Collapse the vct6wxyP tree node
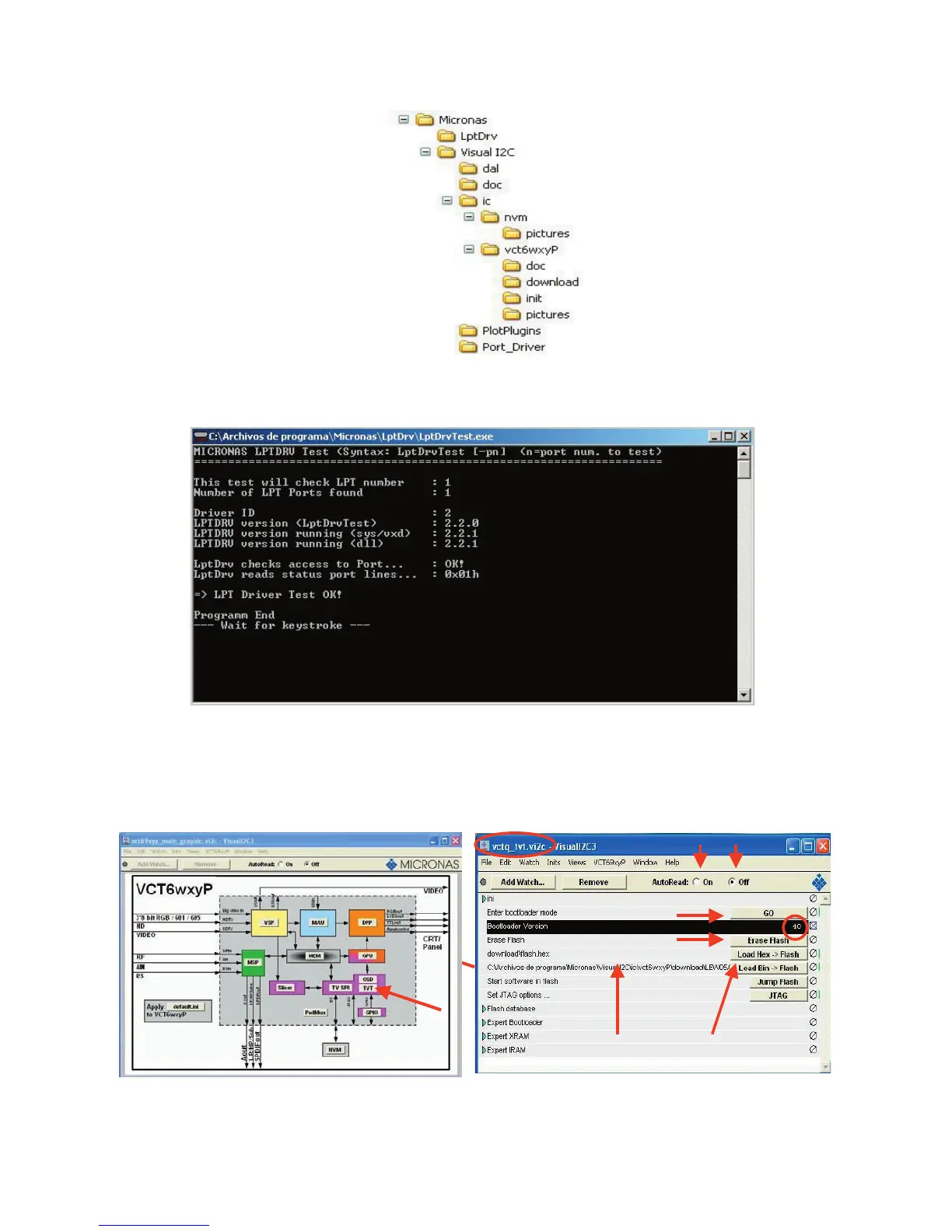This screenshot has width=952, height=1232. point(469,250)
